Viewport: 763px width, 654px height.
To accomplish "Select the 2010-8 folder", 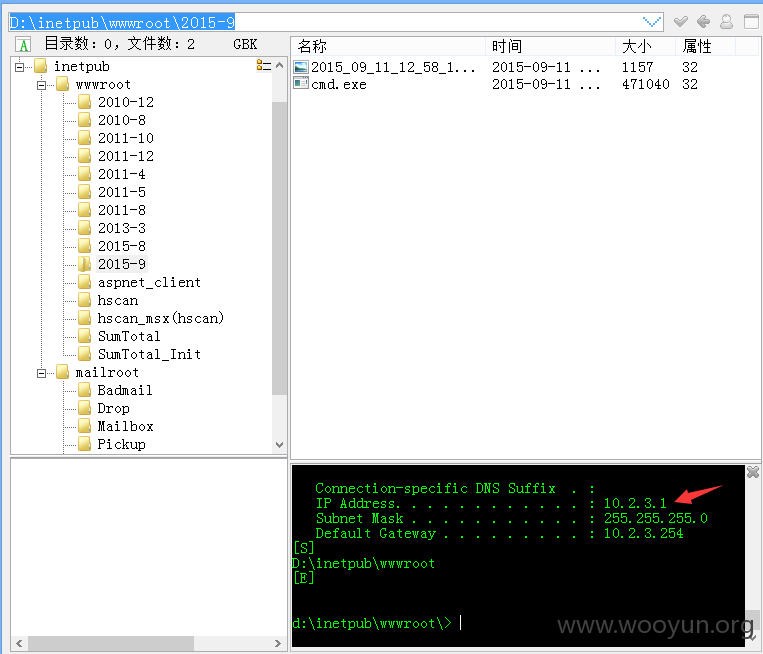I will [x=122, y=120].
